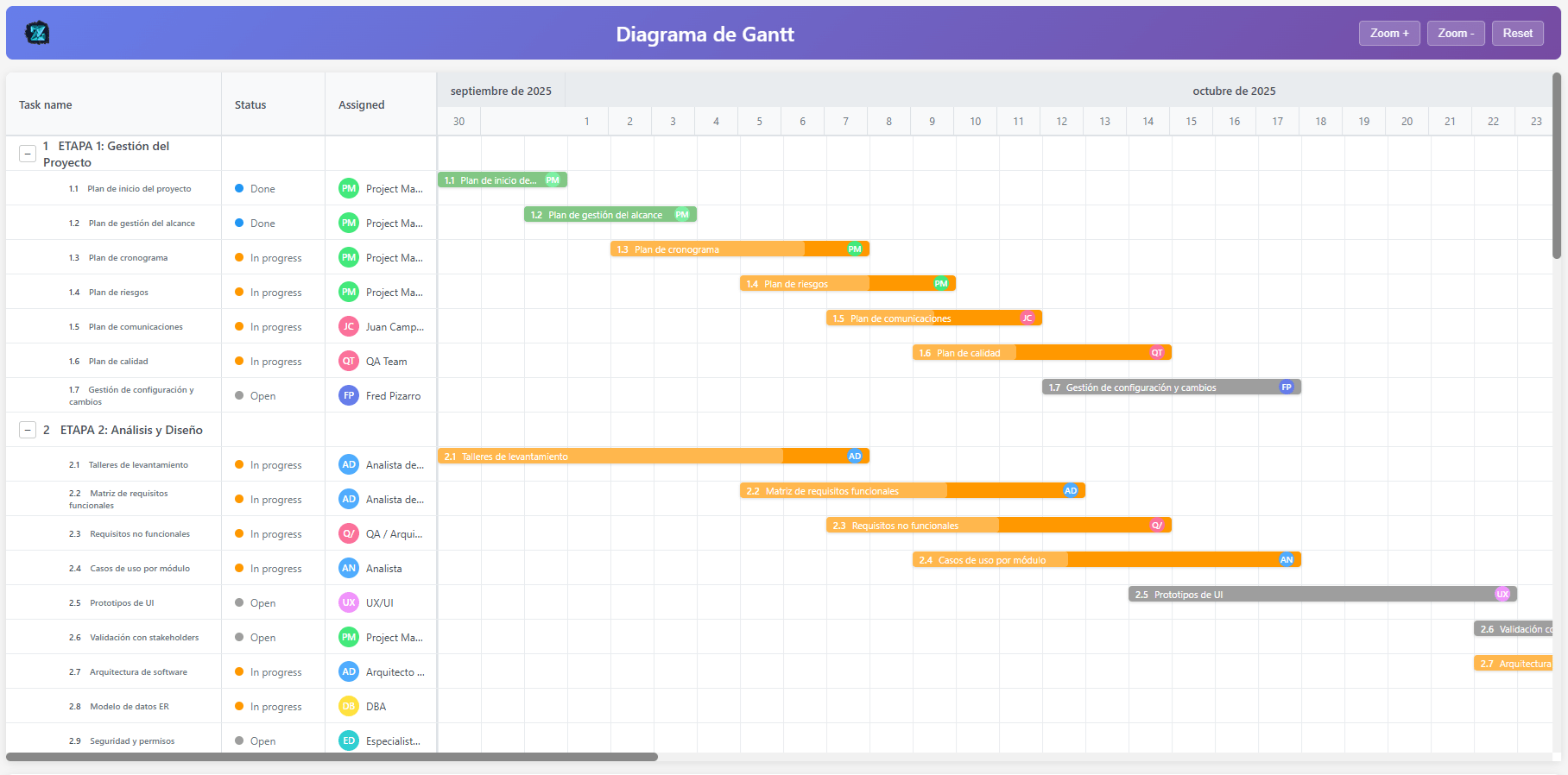Click the JC avatar for Juan Camp
The image size is (1568, 775).
click(x=348, y=326)
